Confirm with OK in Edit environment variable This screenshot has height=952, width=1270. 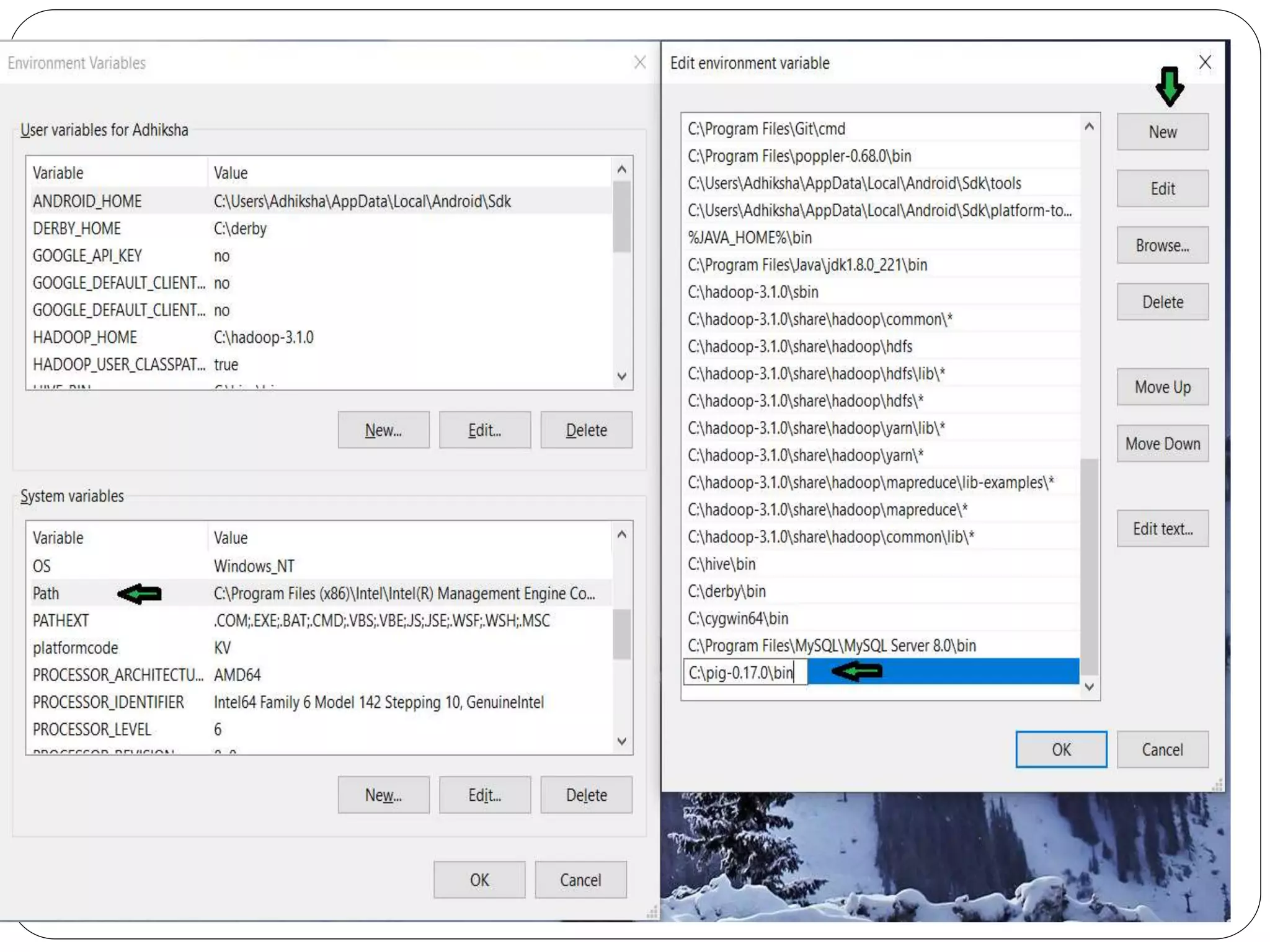point(1060,749)
